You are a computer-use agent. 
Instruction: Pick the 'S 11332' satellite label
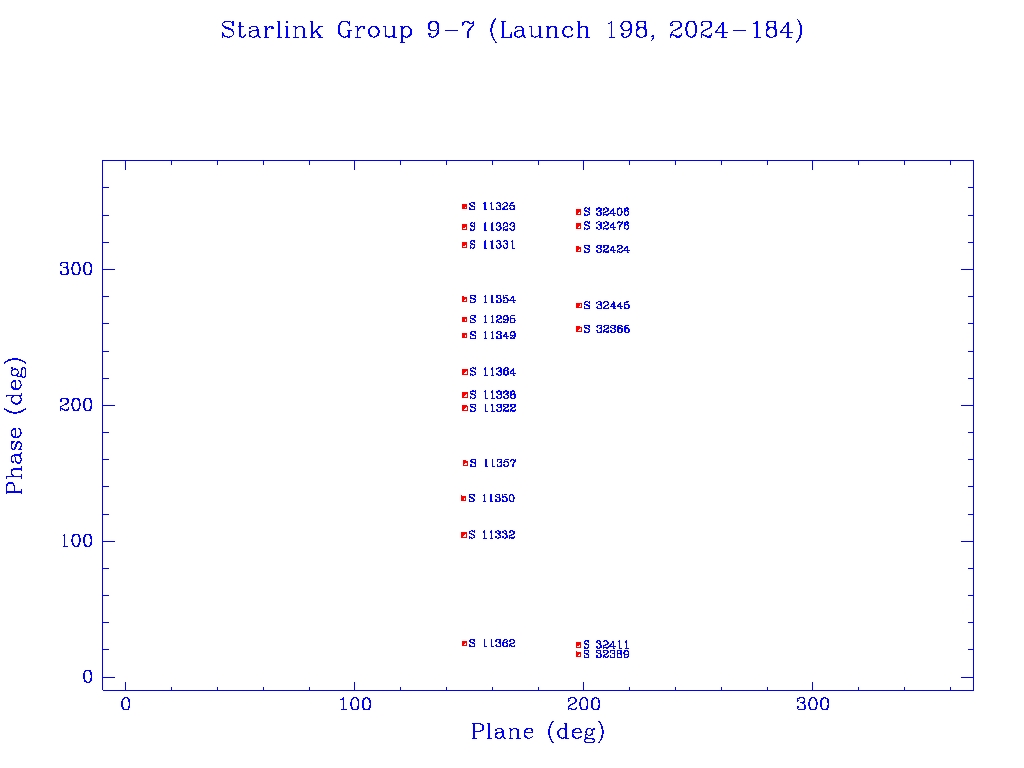(492, 535)
